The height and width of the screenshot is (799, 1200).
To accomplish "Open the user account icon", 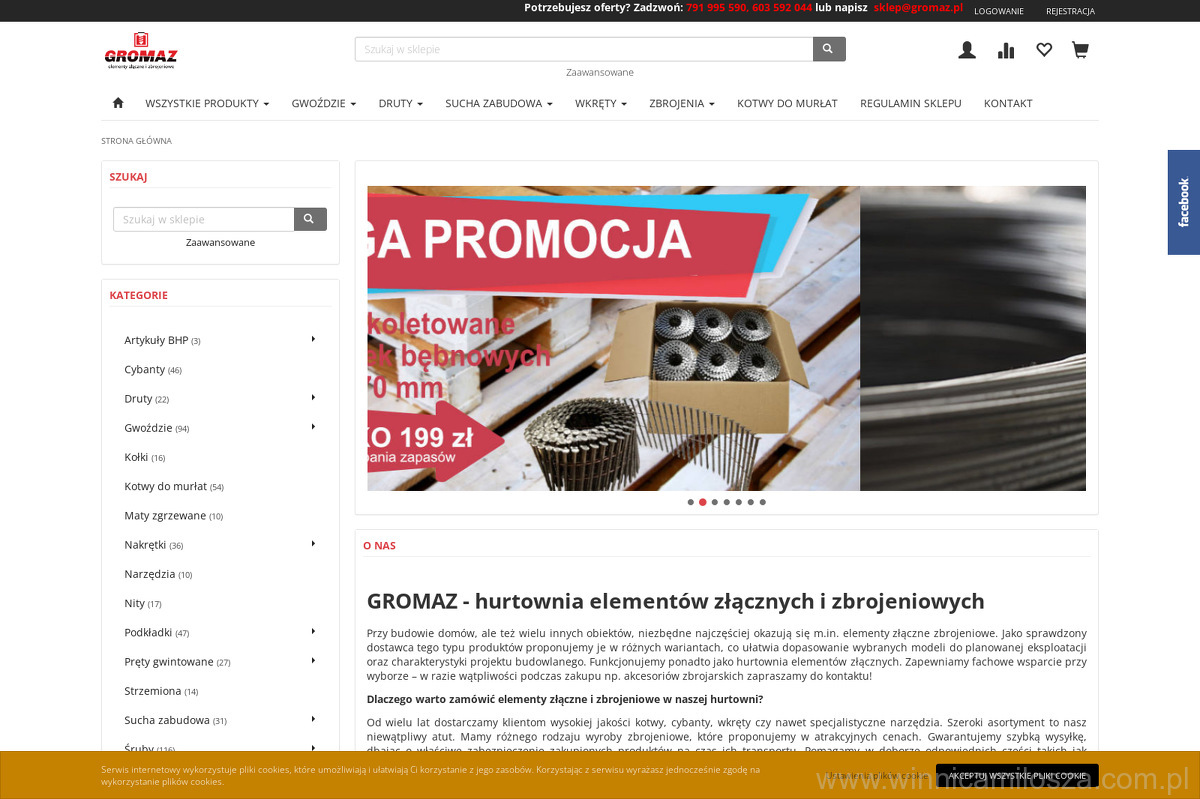I will click(x=966, y=50).
